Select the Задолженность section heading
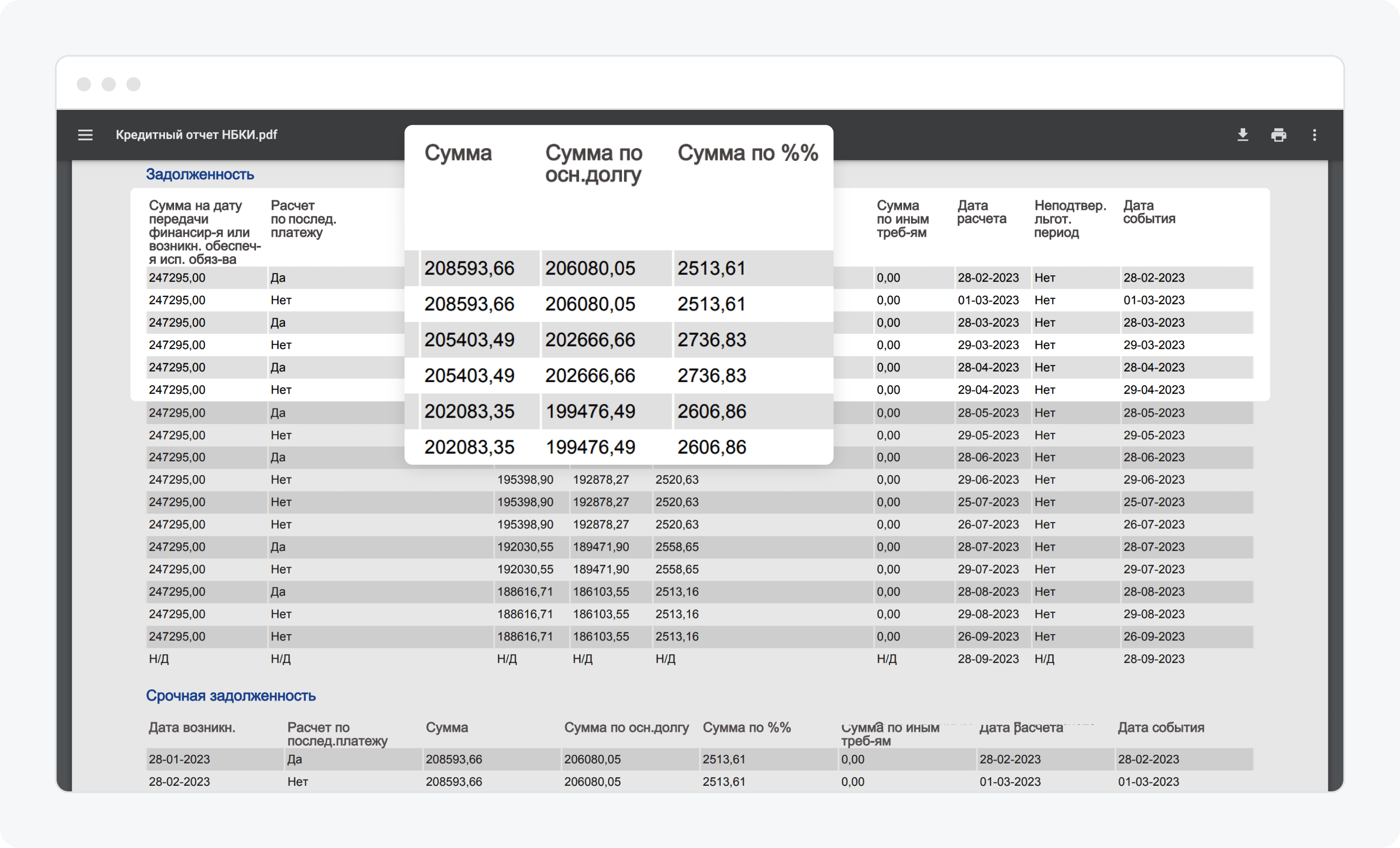 coord(199,174)
